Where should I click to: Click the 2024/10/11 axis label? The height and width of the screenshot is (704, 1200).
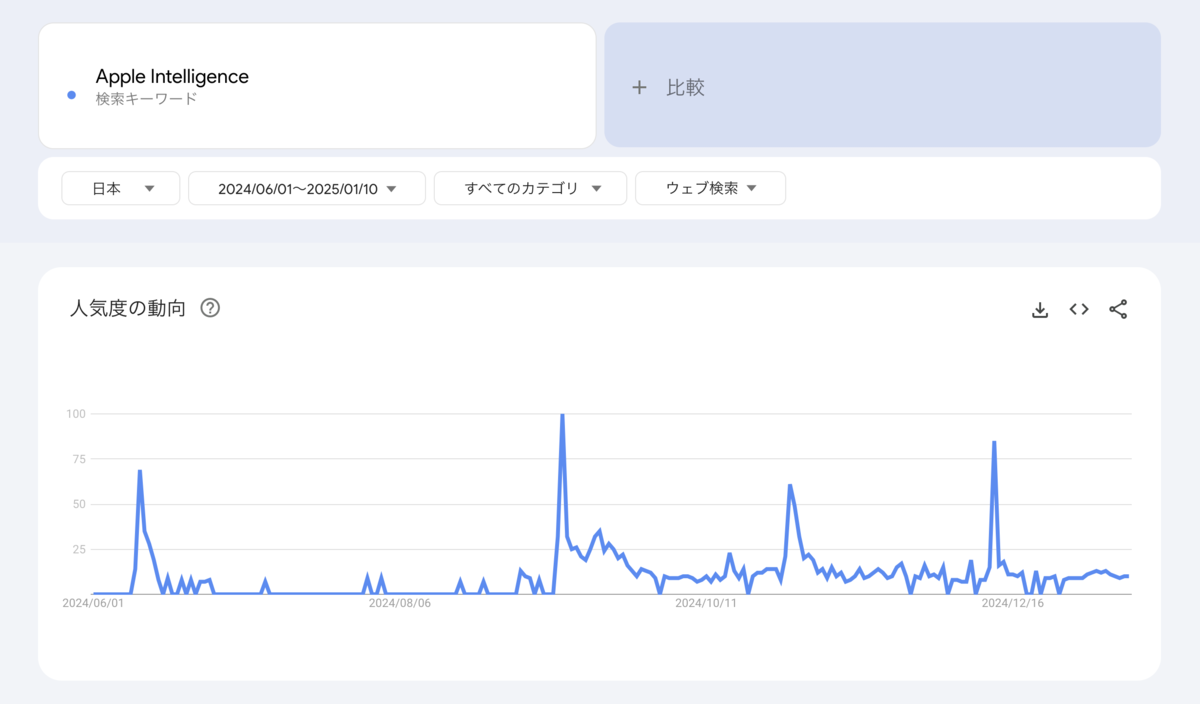tap(706, 603)
